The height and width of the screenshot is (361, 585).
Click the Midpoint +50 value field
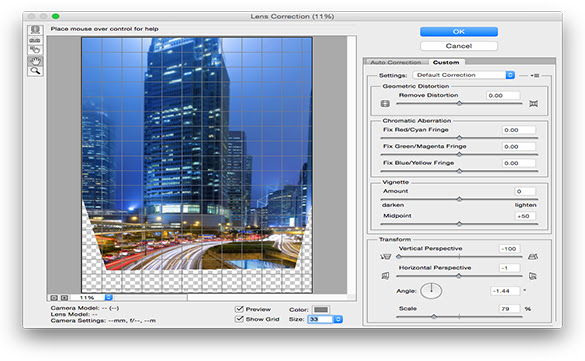pos(525,216)
